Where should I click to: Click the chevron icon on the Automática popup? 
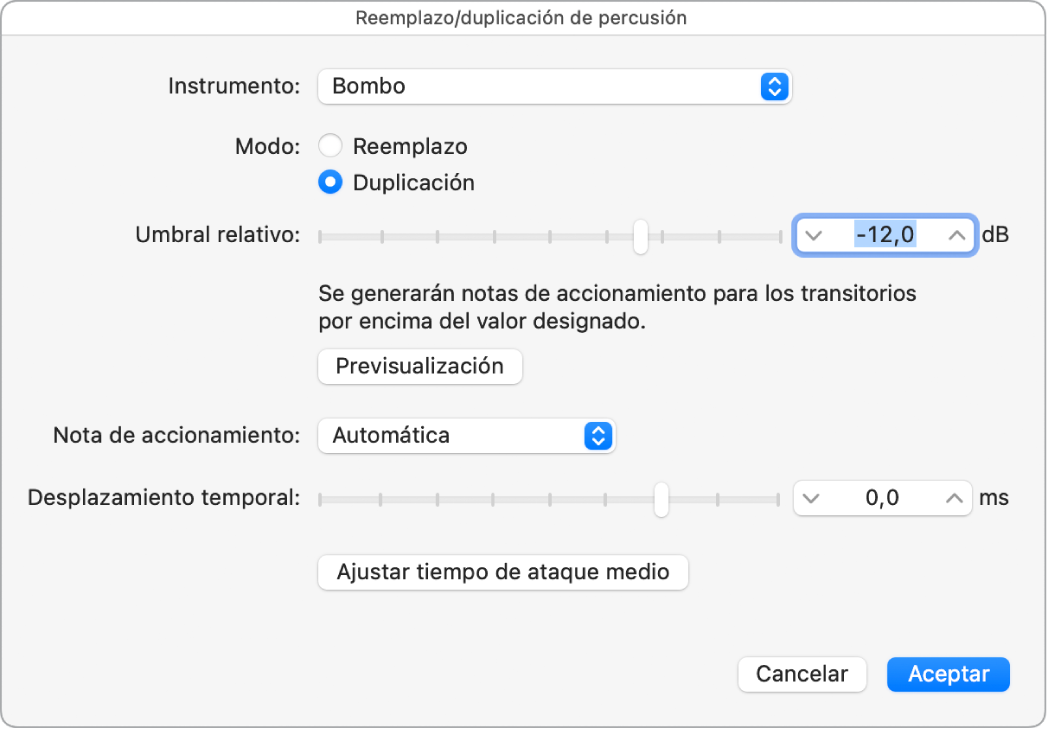(599, 435)
